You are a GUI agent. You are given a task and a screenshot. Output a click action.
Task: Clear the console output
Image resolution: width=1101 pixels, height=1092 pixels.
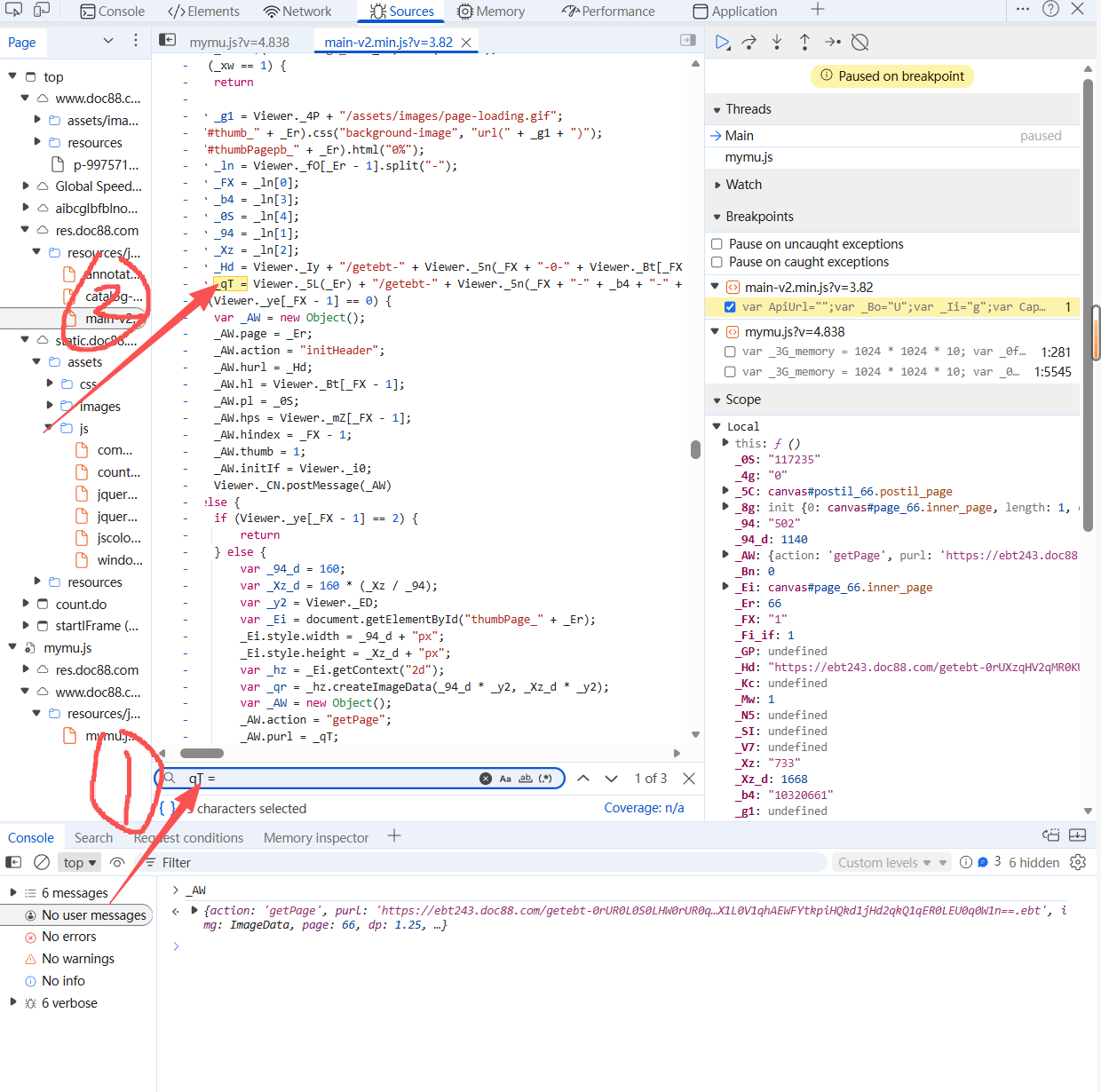click(x=42, y=862)
